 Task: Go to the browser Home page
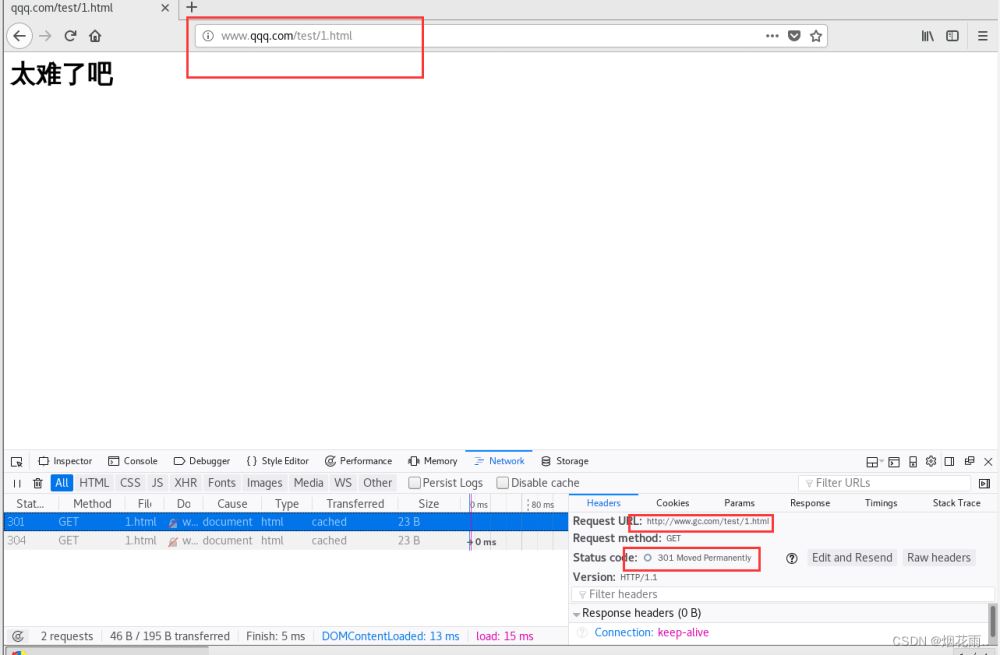[95, 36]
